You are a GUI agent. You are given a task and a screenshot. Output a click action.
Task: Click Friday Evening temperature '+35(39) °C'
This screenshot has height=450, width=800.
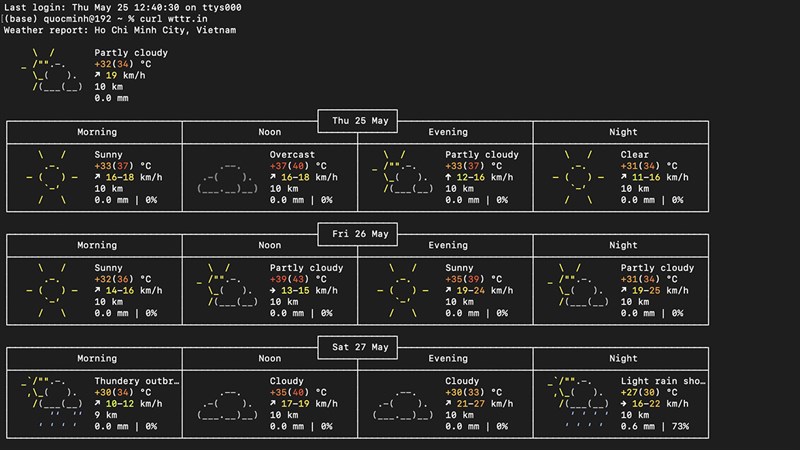[x=473, y=280]
